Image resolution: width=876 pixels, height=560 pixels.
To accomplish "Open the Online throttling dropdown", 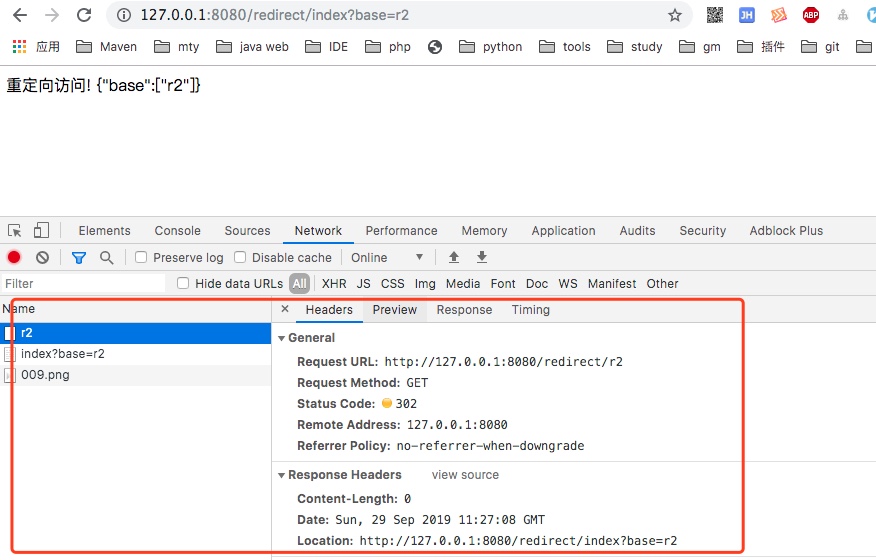I will (x=387, y=257).
